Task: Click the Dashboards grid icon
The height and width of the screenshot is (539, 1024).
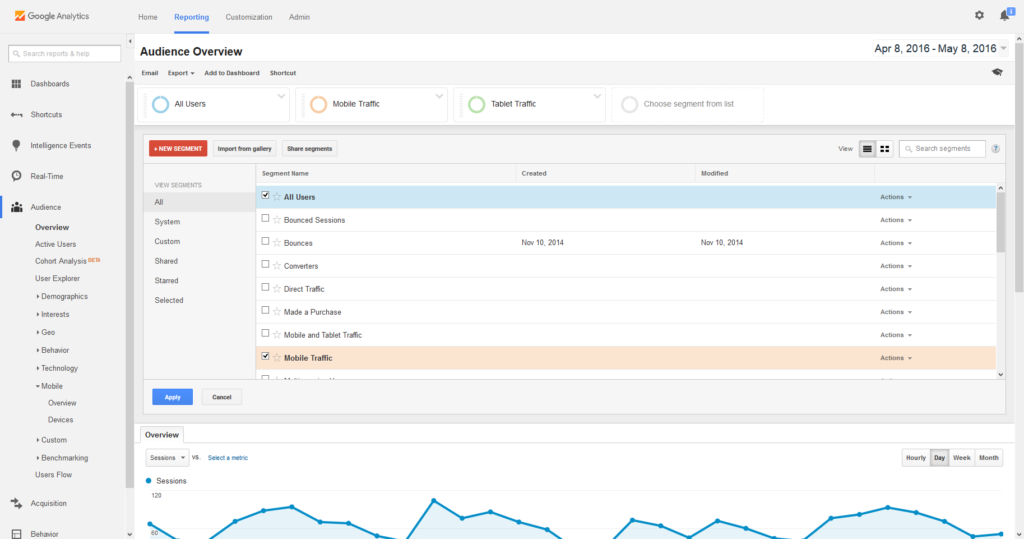Action: [x=16, y=84]
